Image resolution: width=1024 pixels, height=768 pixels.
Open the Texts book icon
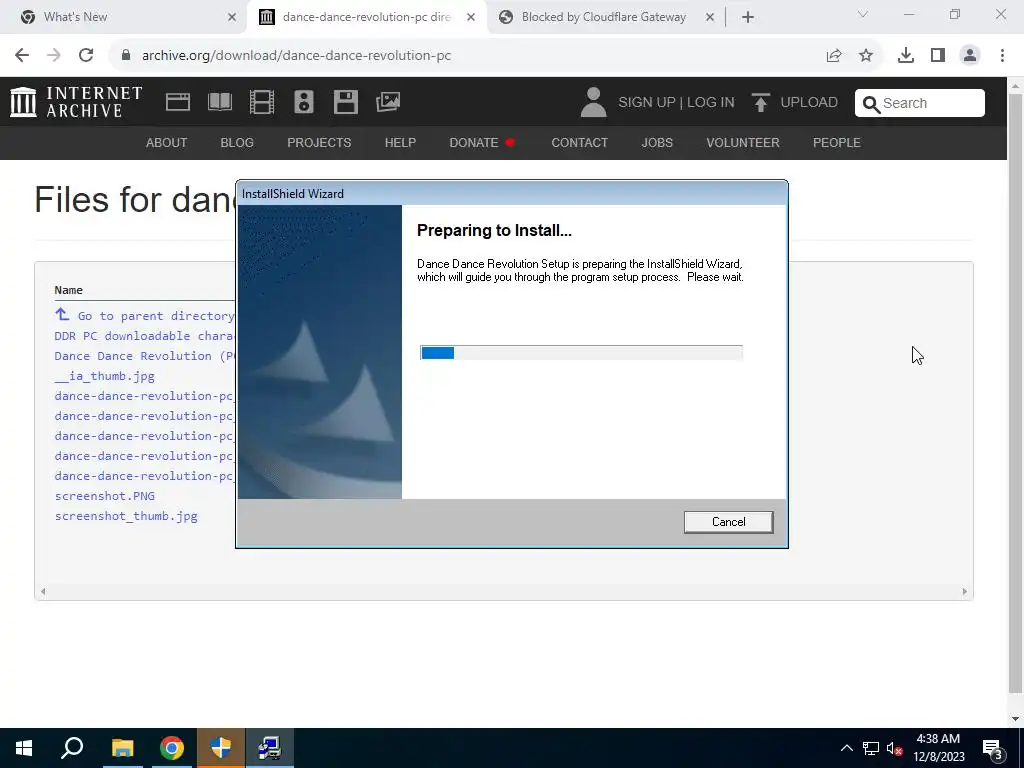(220, 102)
